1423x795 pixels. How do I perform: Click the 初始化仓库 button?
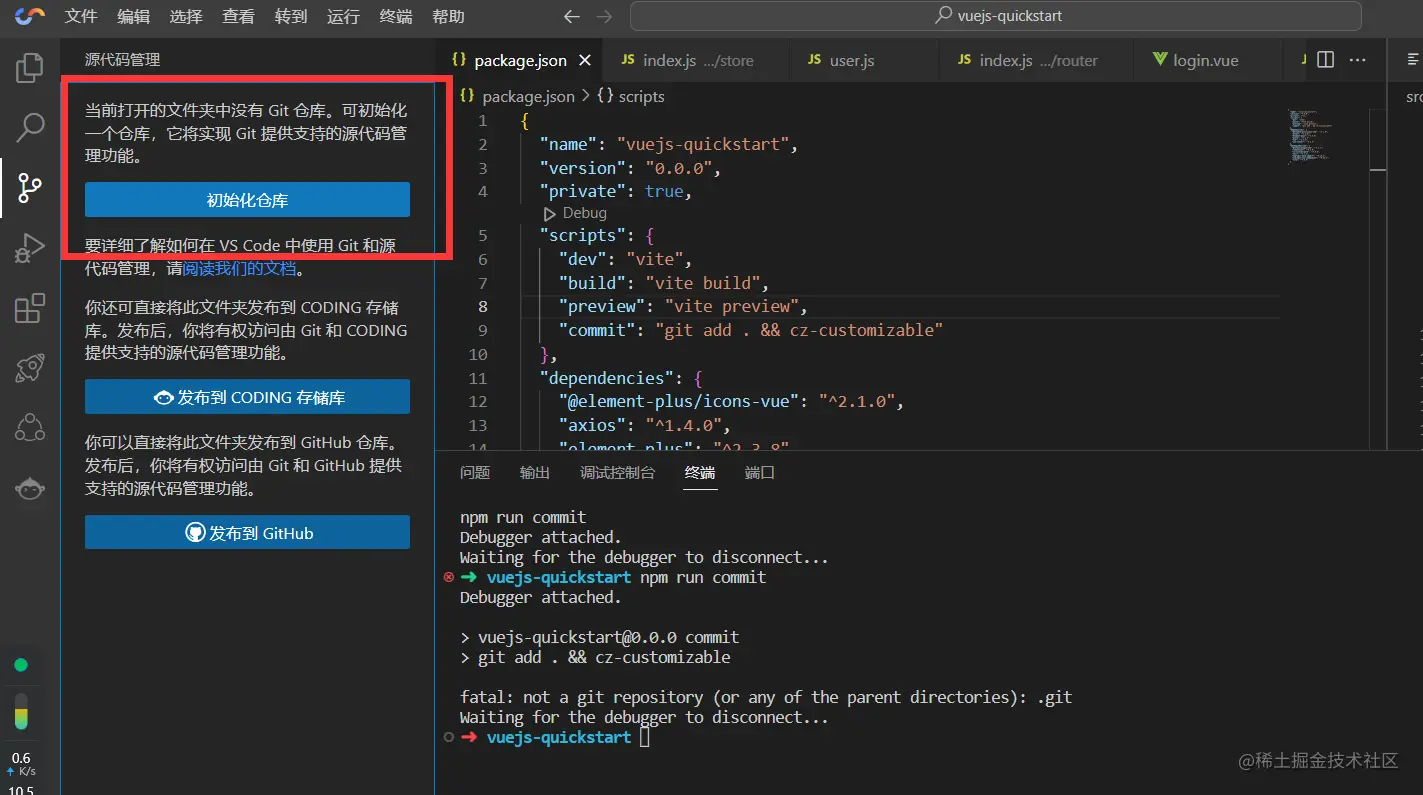[247, 200]
